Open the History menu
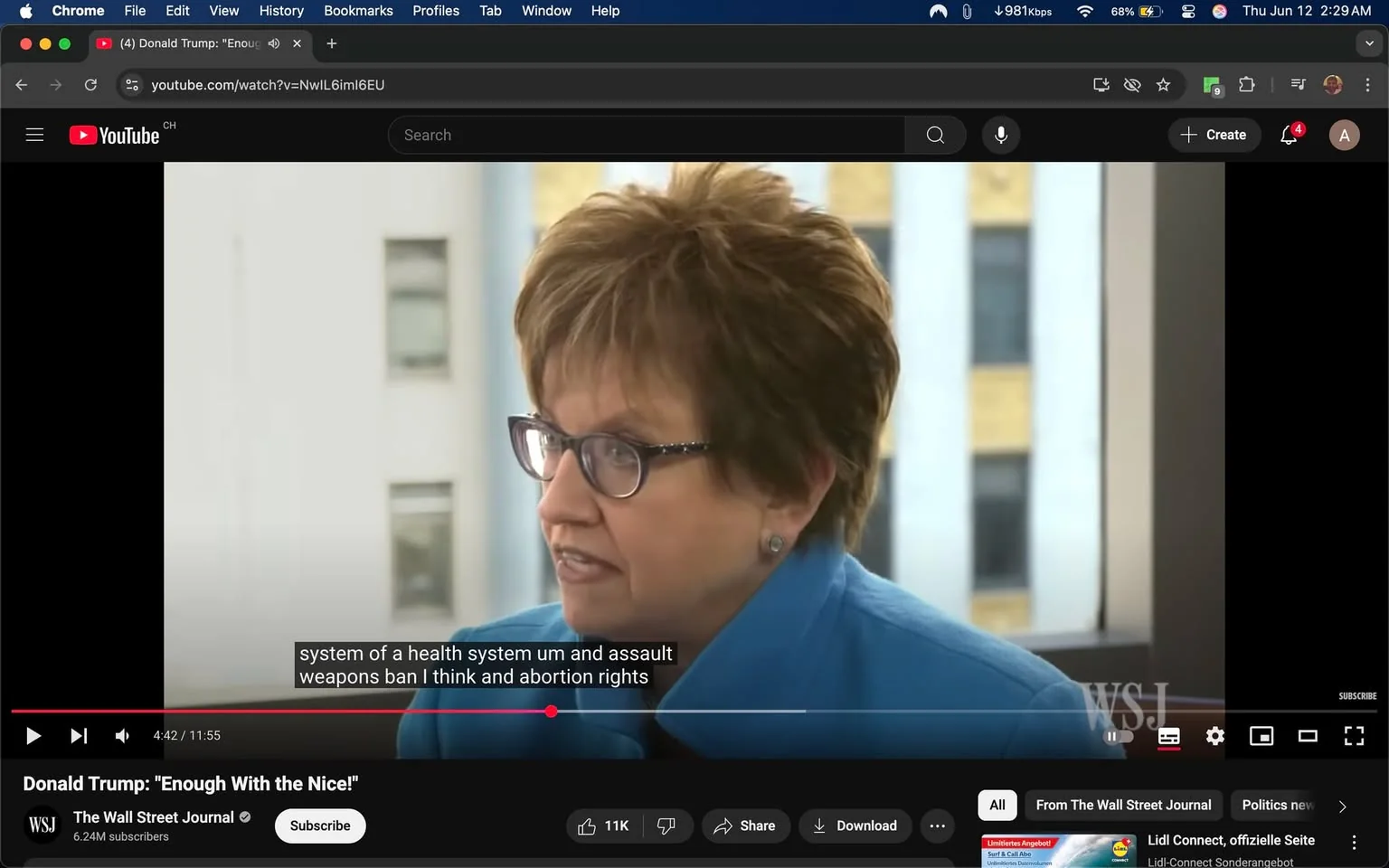 tap(281, 11)
